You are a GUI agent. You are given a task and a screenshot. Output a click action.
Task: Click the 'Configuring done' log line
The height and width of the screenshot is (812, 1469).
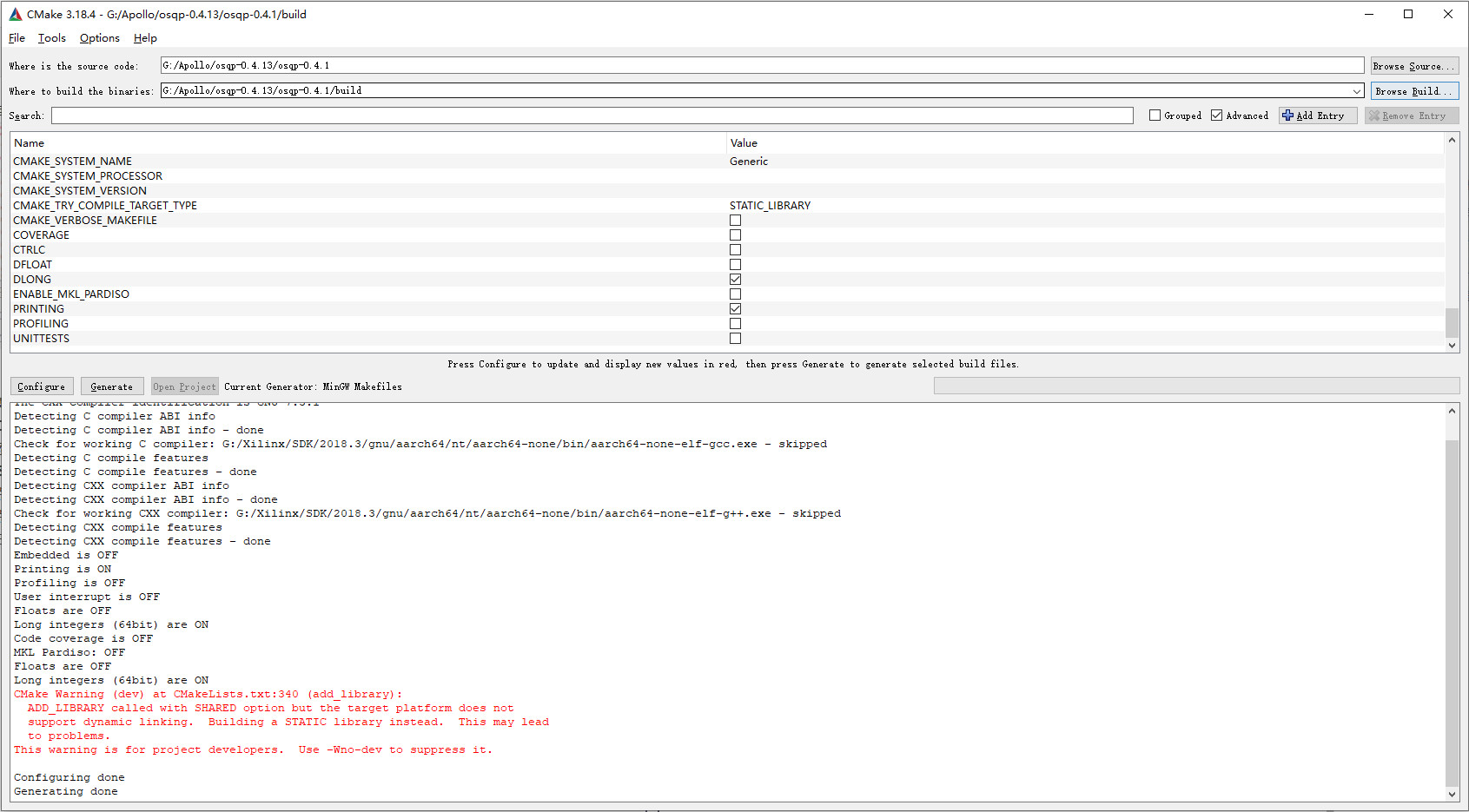[69, 777]
